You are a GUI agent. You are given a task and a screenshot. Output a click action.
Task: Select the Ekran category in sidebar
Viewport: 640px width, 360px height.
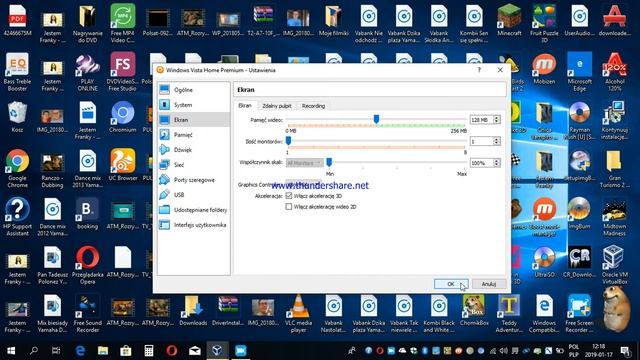[194, 120]
